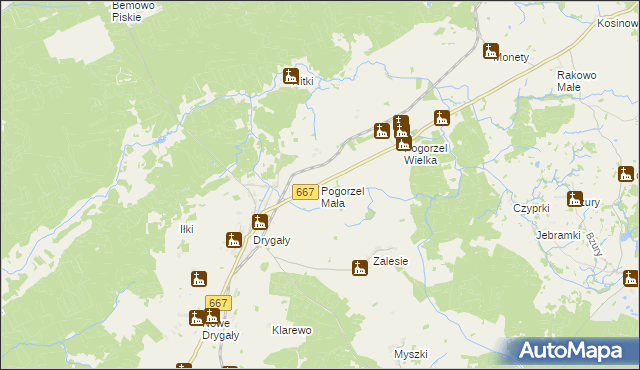Select the Czyprki village label
Viewport: 640px width, 370px height.
[531, 208]
